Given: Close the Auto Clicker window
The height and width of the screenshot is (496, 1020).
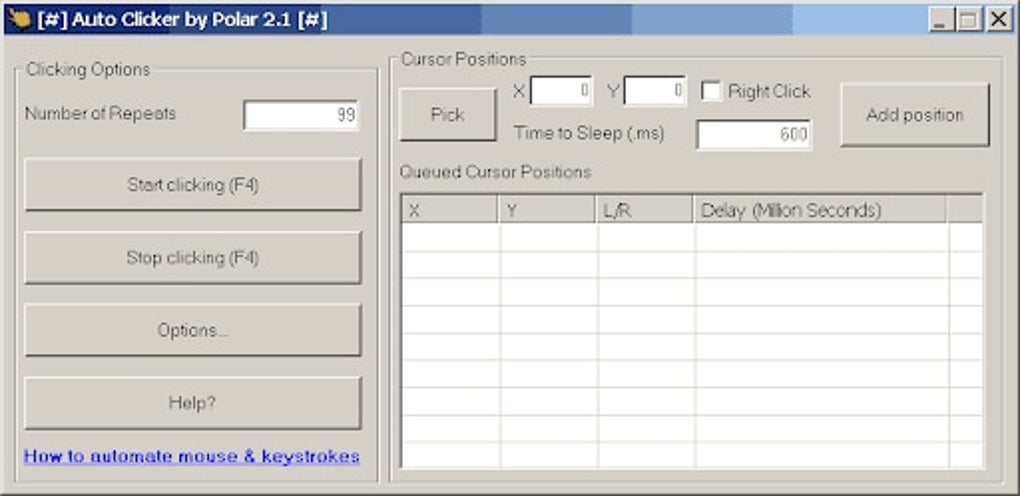Looking at the screenshot, I should click(998, 20).
